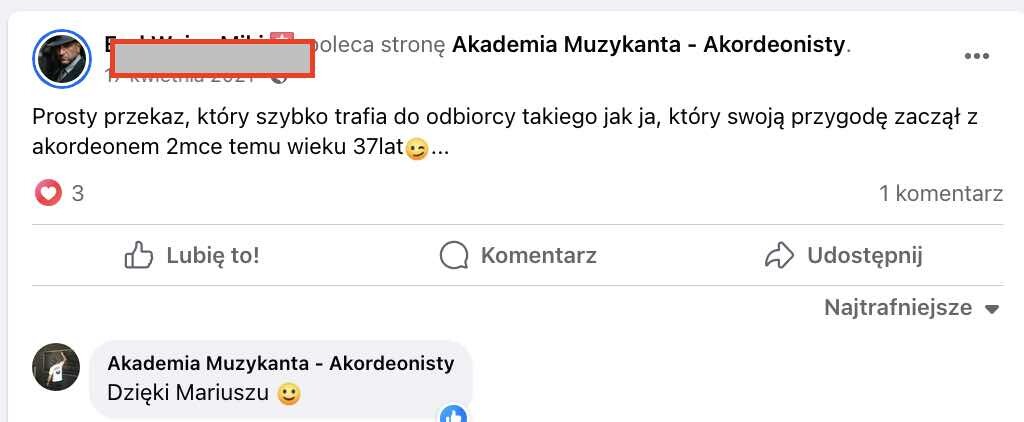The width and height of the screenshot is (1024, 422).
Task: Click the Komentarz button
Action: (517, 255)
